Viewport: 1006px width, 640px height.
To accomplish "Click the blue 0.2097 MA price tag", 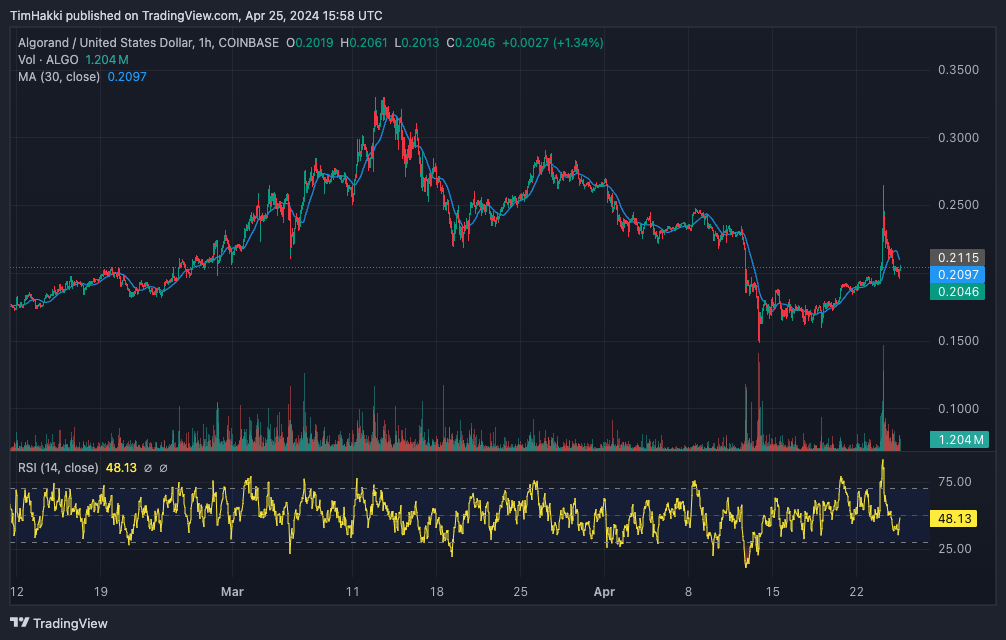I will [x=957, y=276].
